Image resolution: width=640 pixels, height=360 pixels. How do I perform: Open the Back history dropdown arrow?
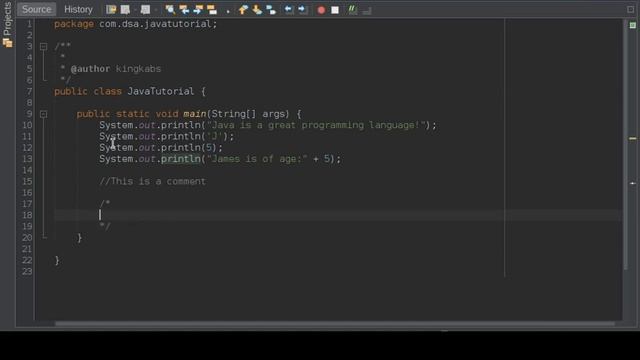coord(135,9)
